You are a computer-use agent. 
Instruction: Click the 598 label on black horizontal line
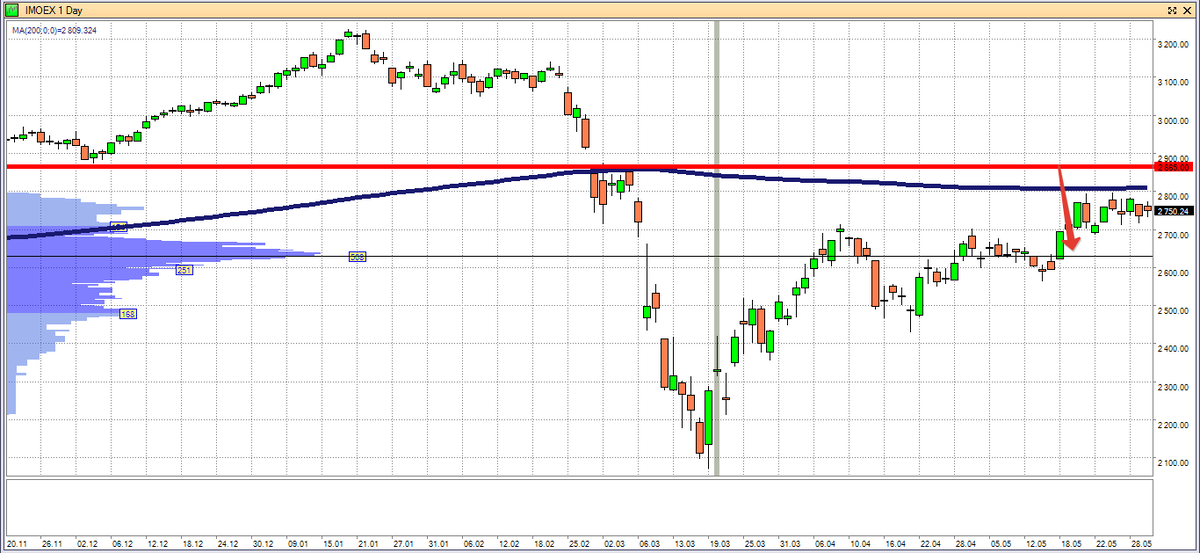[x=357, y=257]
